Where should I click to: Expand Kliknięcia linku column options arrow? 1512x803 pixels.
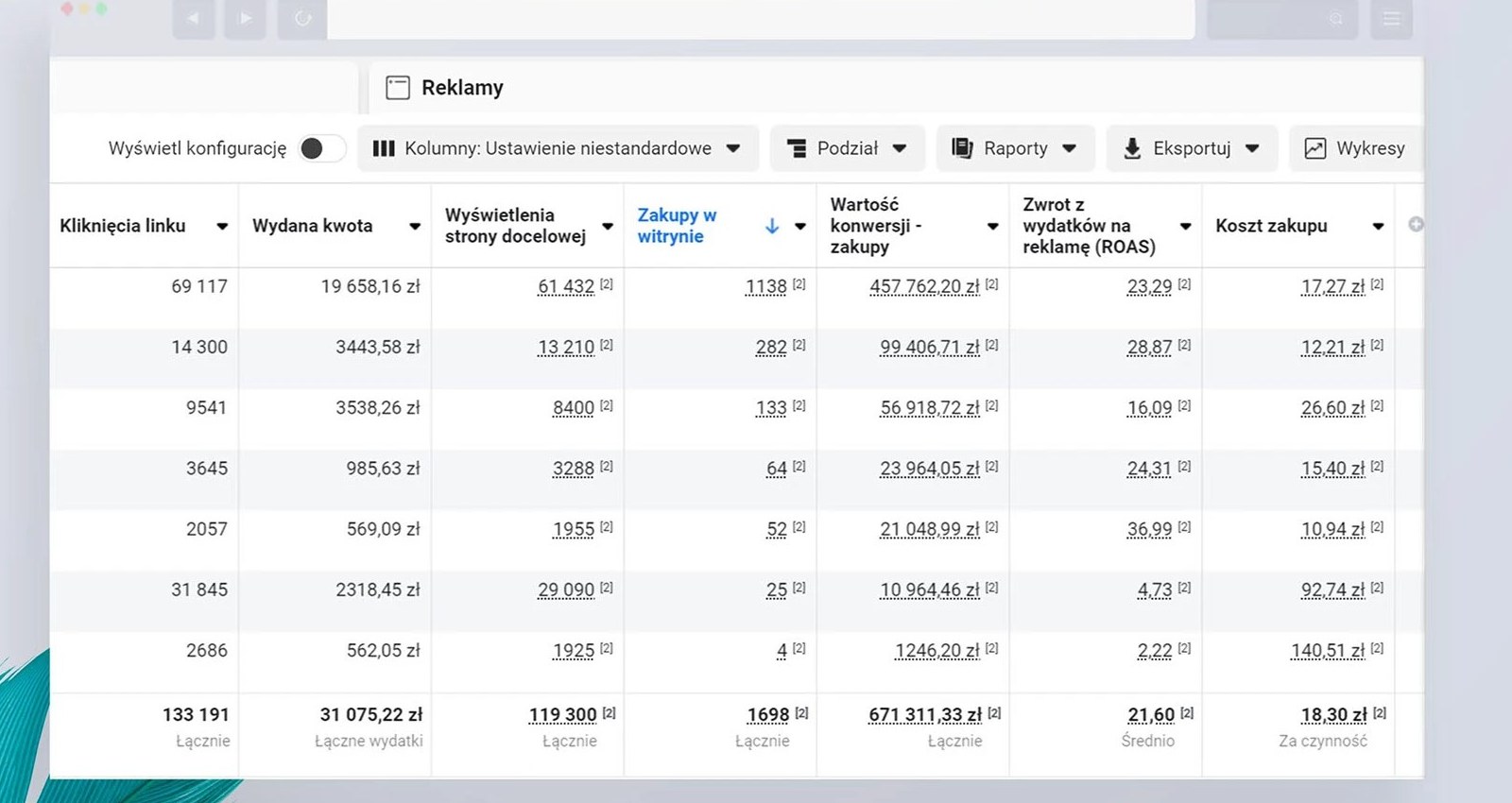tap(222, 226)
